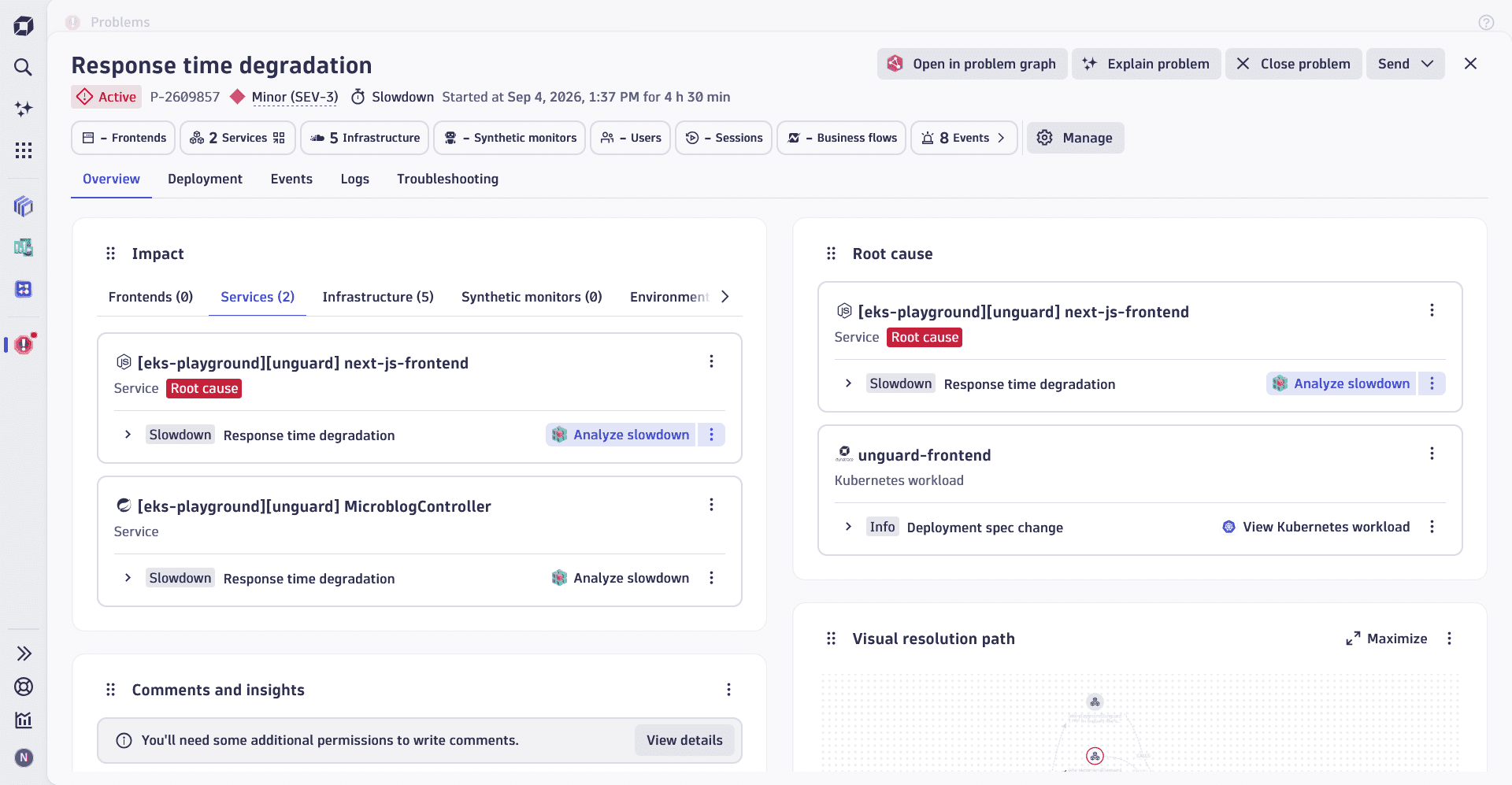The image size is (1512, 785).
Task: Open MicroblogController service title
Action: pos(314,506)
